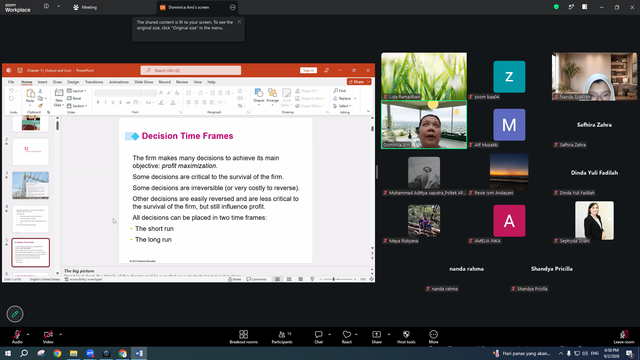Image resolution: width=640 pixels, height=360 pixels.
Task: Click the Zoom view layout icon
Action: [x=584, y=7]
